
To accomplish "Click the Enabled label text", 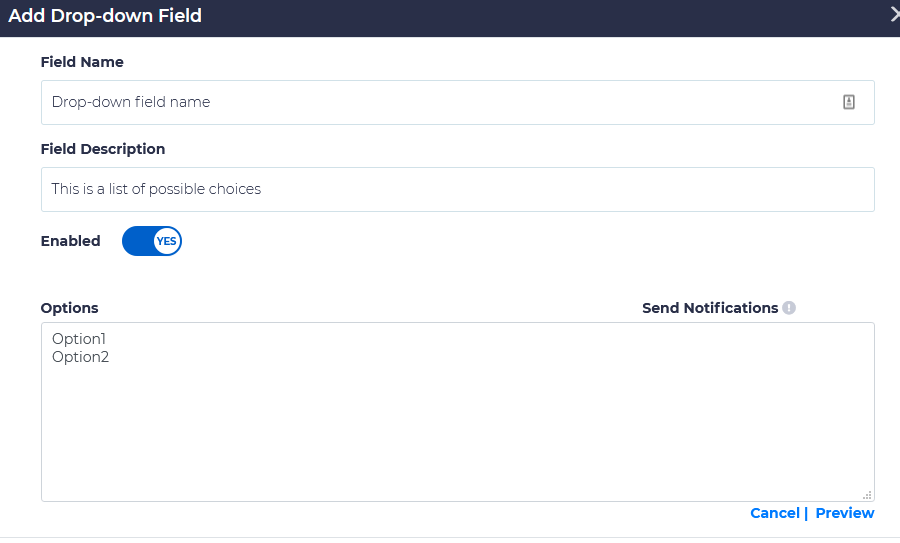I will (x=70, y=241).
